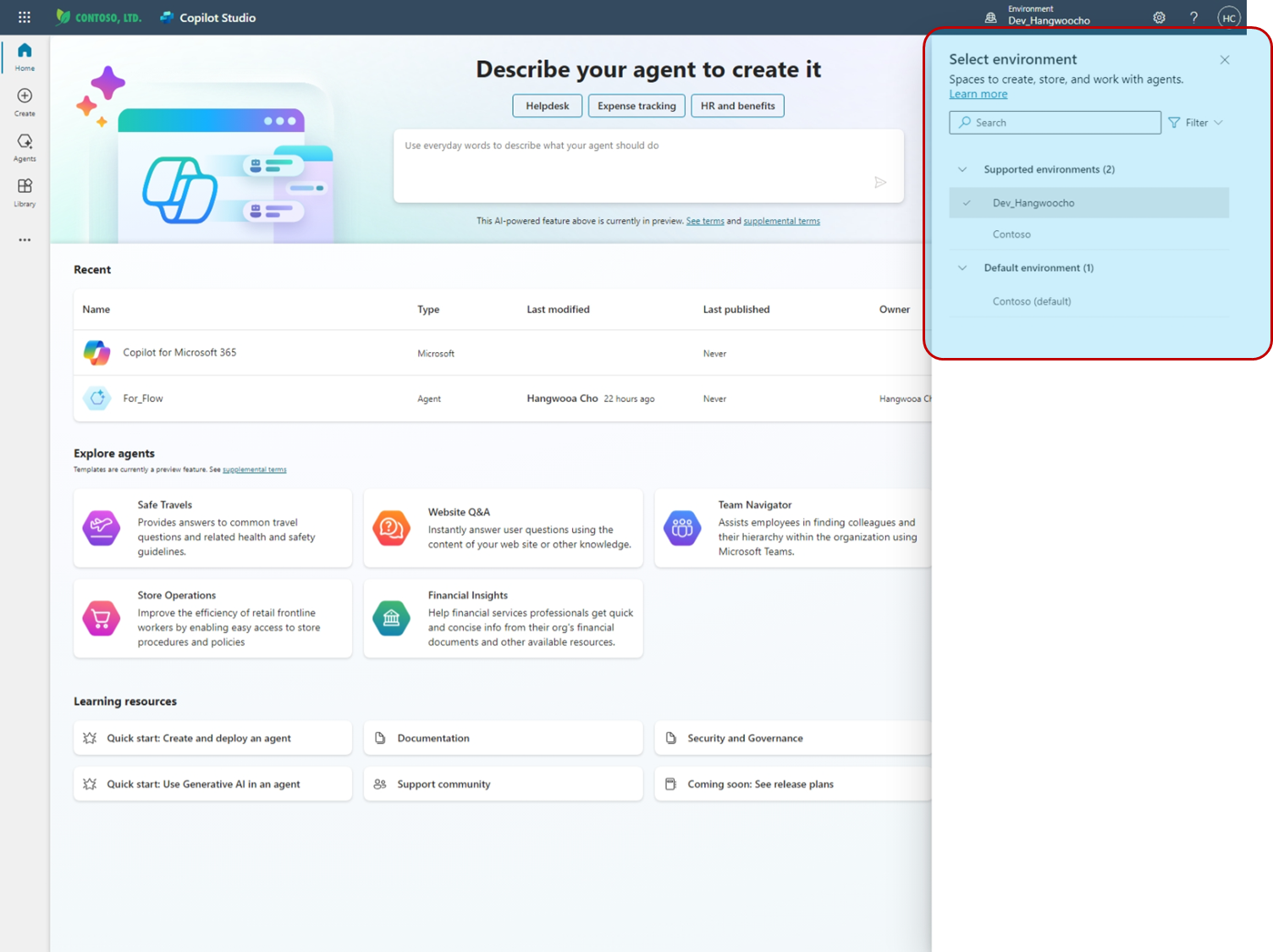The height and width of the screenshot is (952, 1273).
Task: Open the Team Navigator template card
Action: 793,528
